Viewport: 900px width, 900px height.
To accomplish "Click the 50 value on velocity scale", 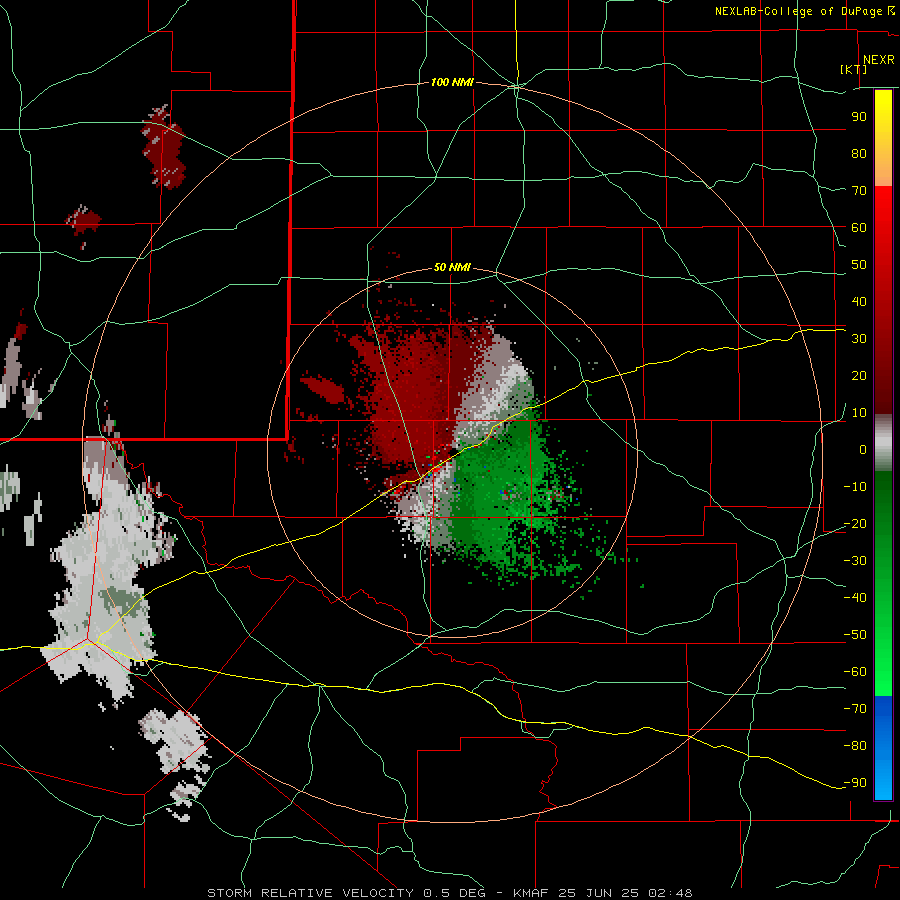I will coord(859,265).
